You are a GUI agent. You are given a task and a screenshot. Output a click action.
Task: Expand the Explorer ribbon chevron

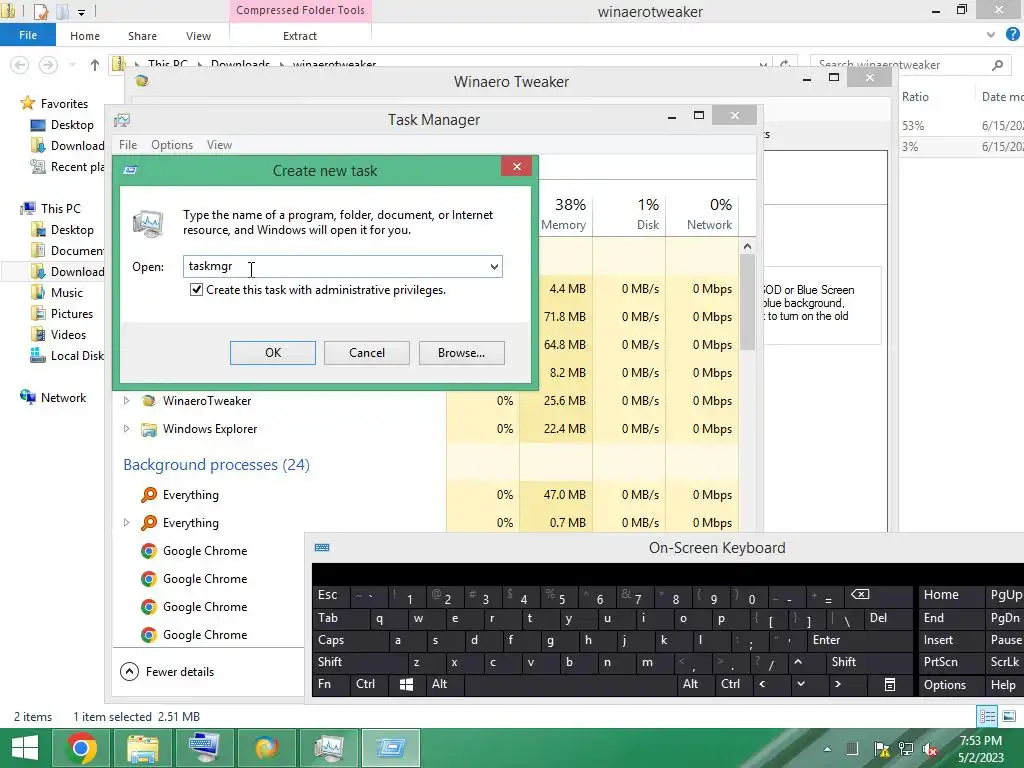point(991,35)
